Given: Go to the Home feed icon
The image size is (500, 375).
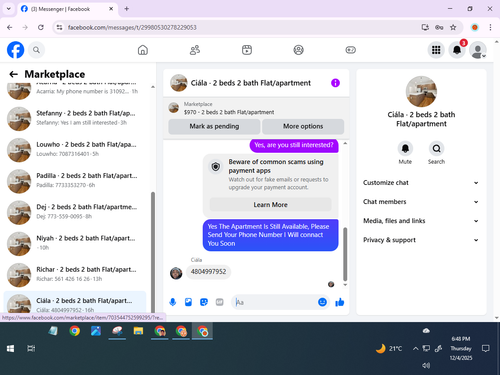Looking at the screenshot, I should tap(143, 50).
